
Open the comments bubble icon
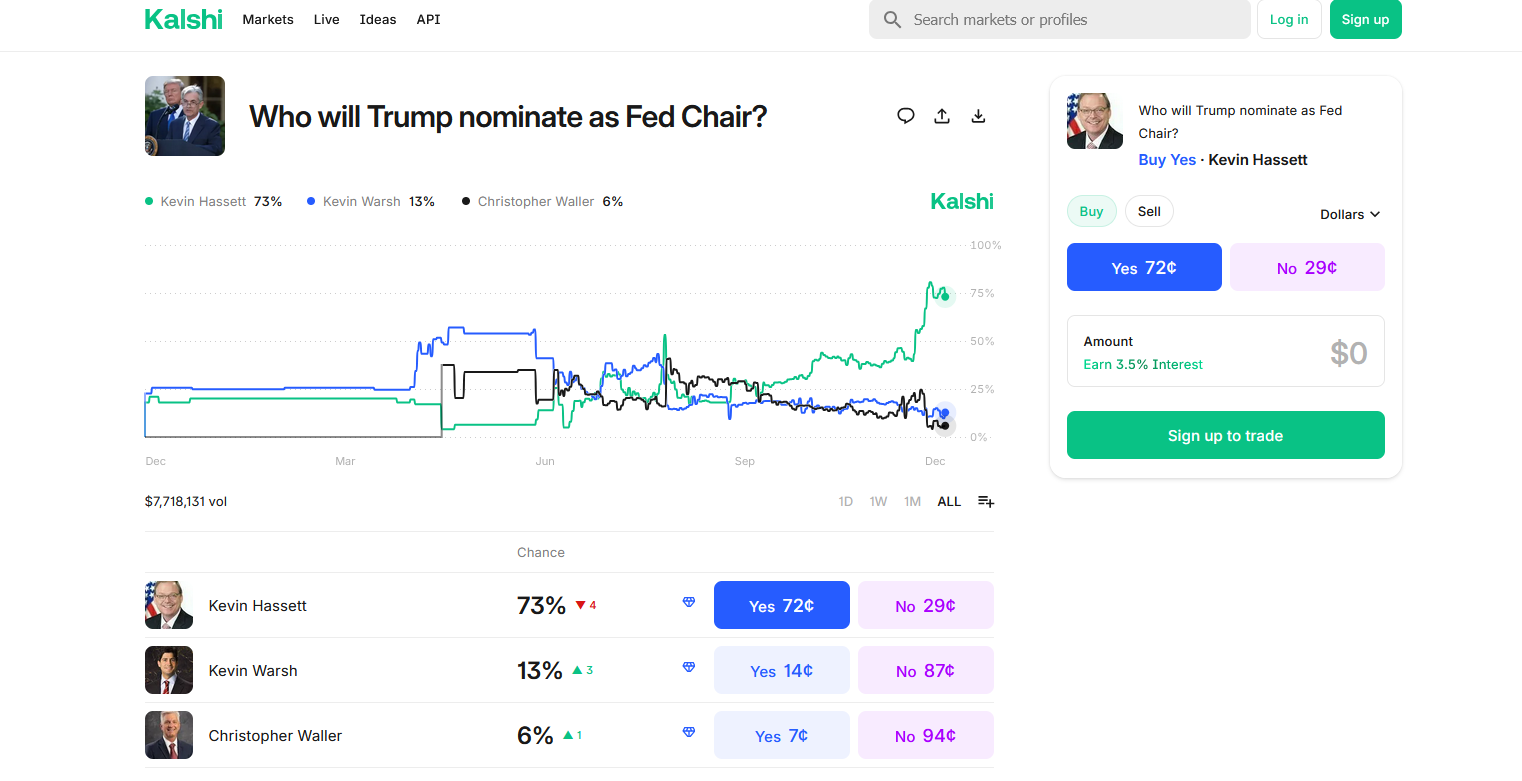point(905,116)
